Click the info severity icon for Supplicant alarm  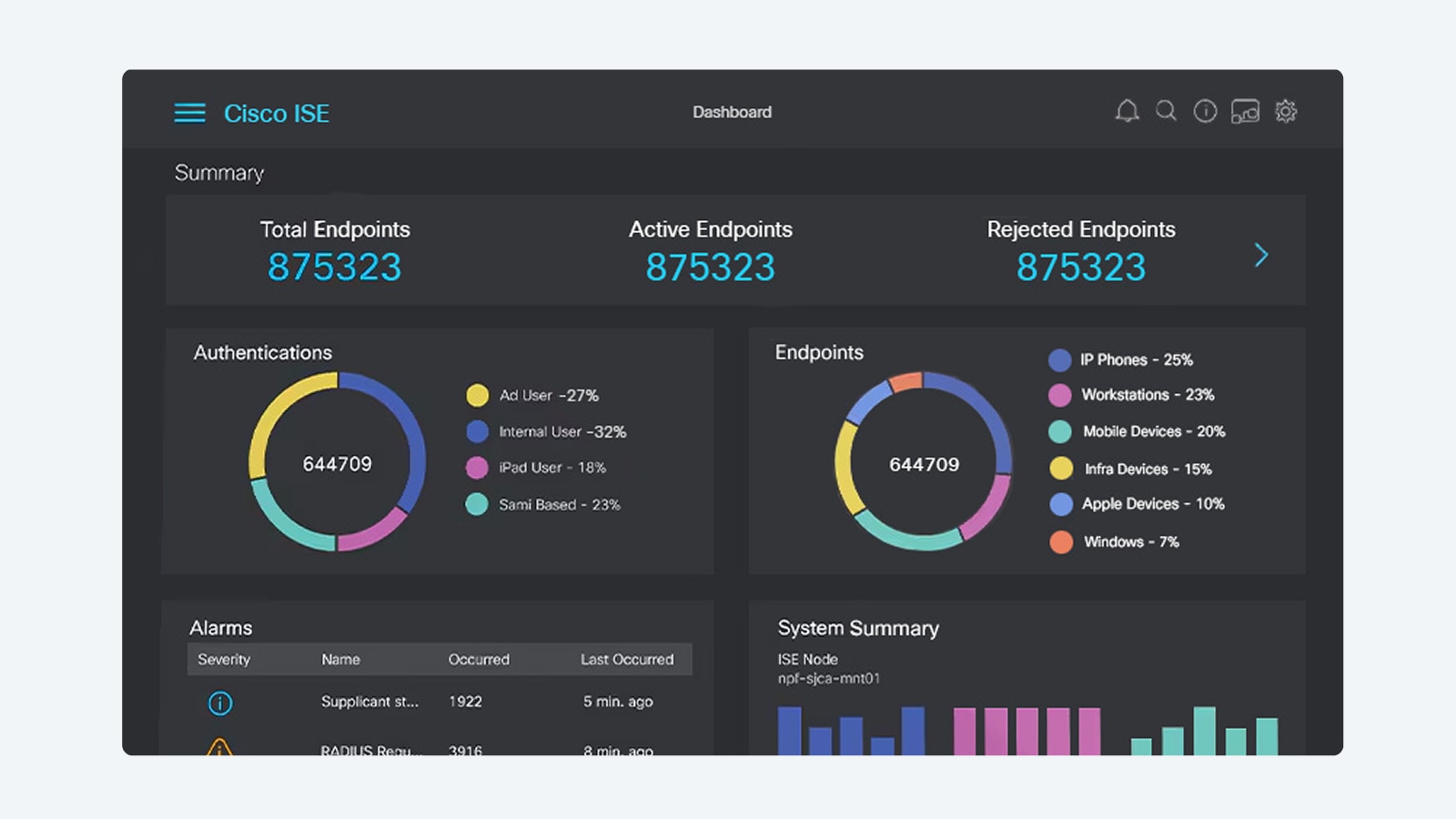point(220,703)
